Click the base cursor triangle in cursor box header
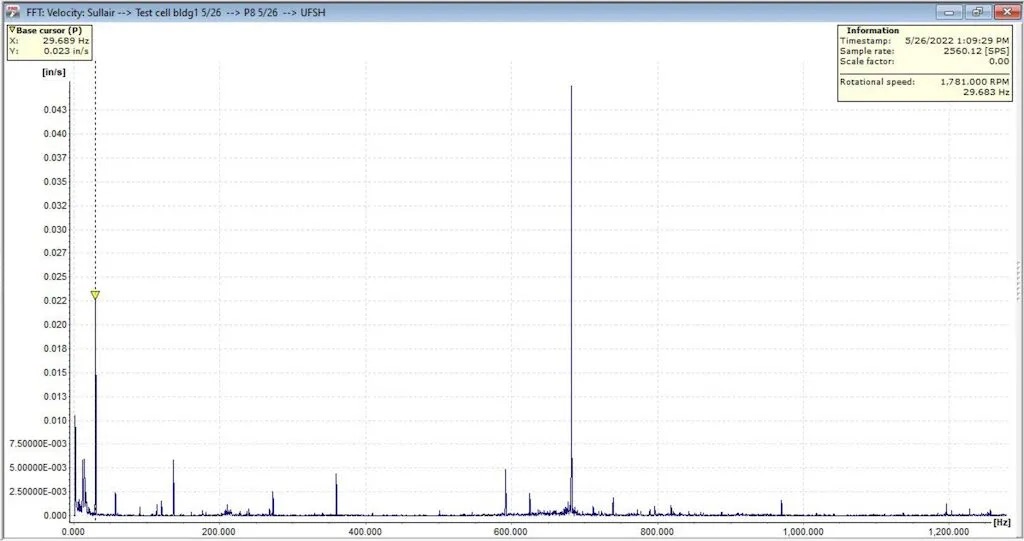The height and width of the screenshot is (541, 1024). 12,30
